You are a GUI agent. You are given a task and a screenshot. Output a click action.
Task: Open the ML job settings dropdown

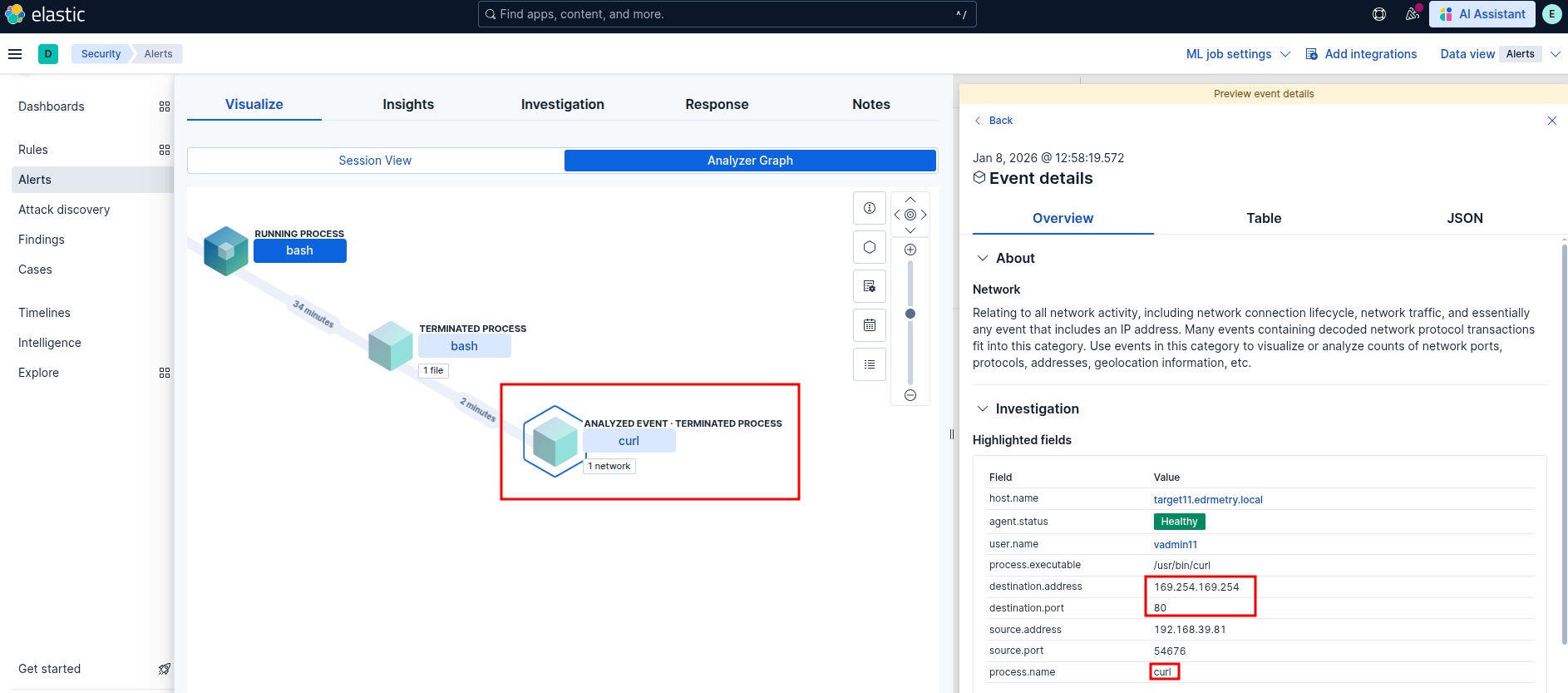click(1237, 54)
